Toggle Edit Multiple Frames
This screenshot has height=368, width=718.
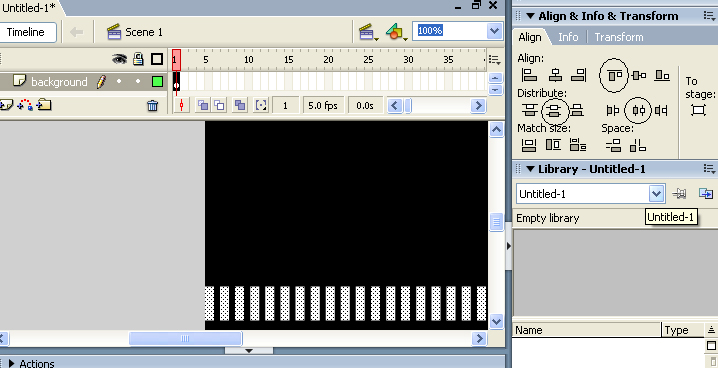click(x=239, y=106)
